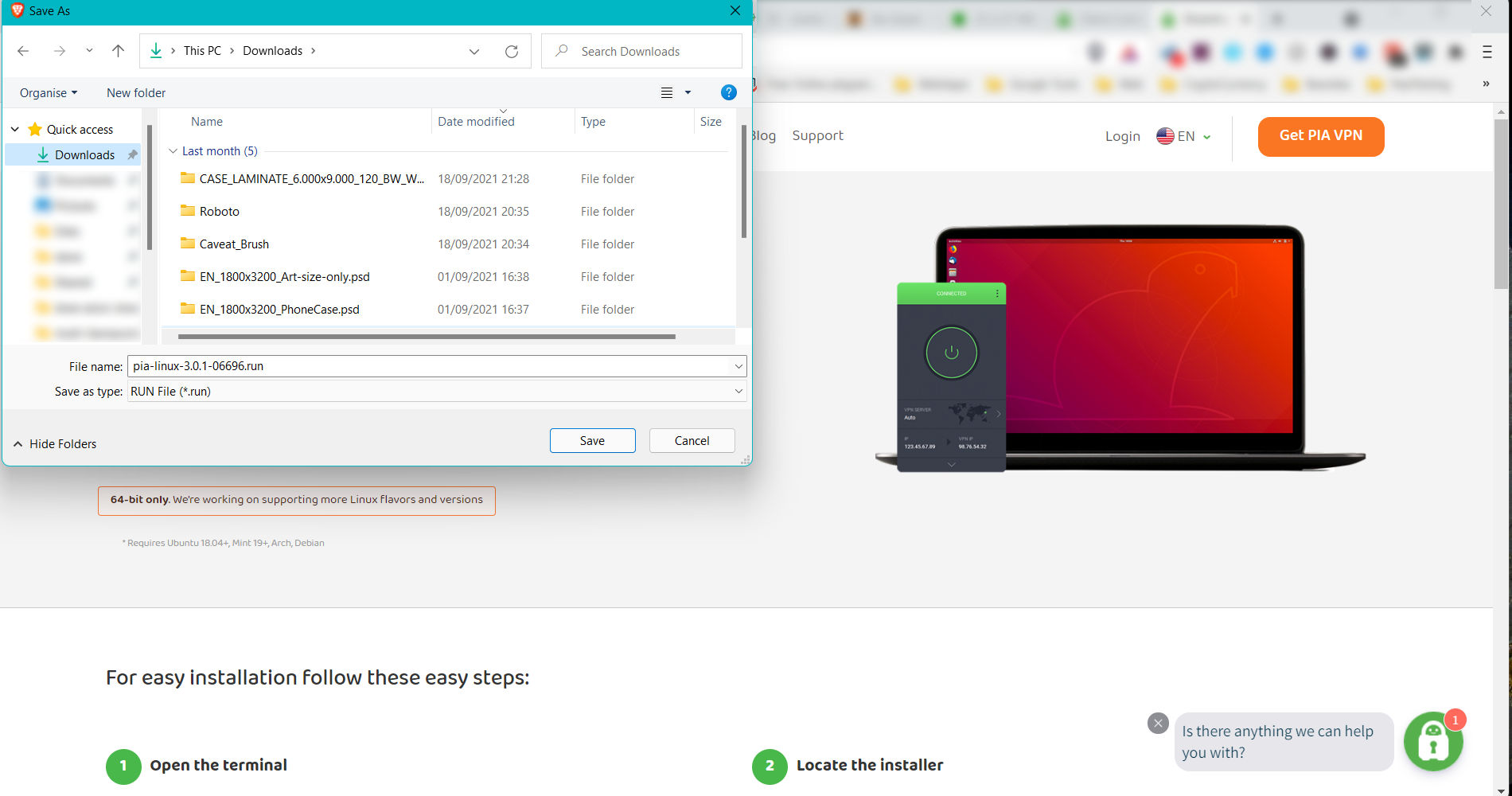
Task: Click the 64-bit only notice box
Action: (297, 501)
